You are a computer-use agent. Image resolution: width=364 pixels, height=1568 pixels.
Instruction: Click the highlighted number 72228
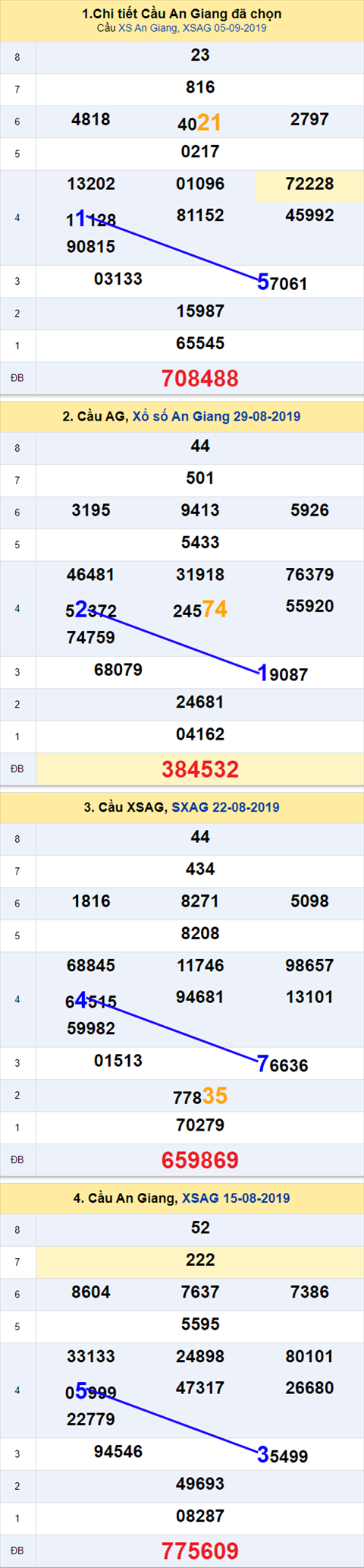pyautogui.click(x=309, y=184)
